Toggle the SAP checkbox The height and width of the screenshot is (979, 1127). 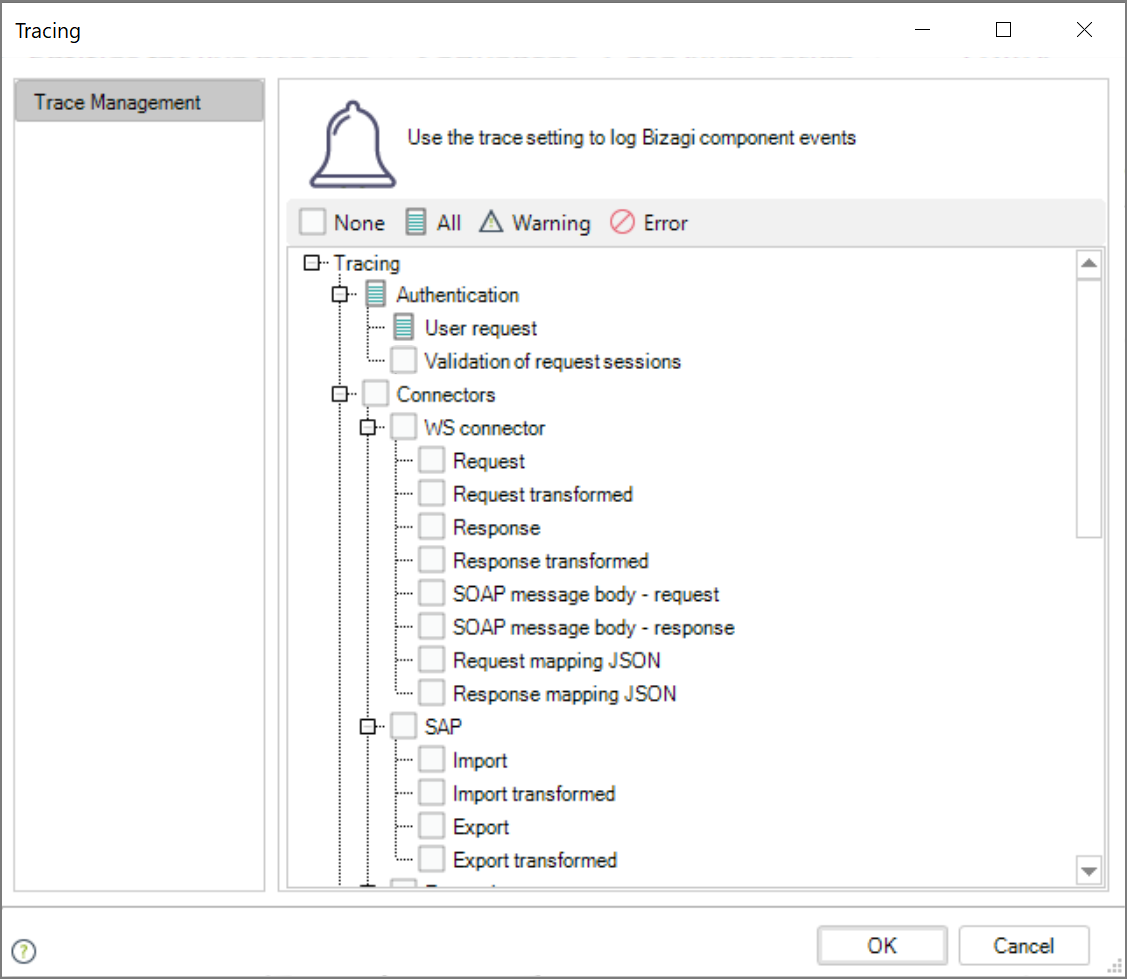(403, 726)
